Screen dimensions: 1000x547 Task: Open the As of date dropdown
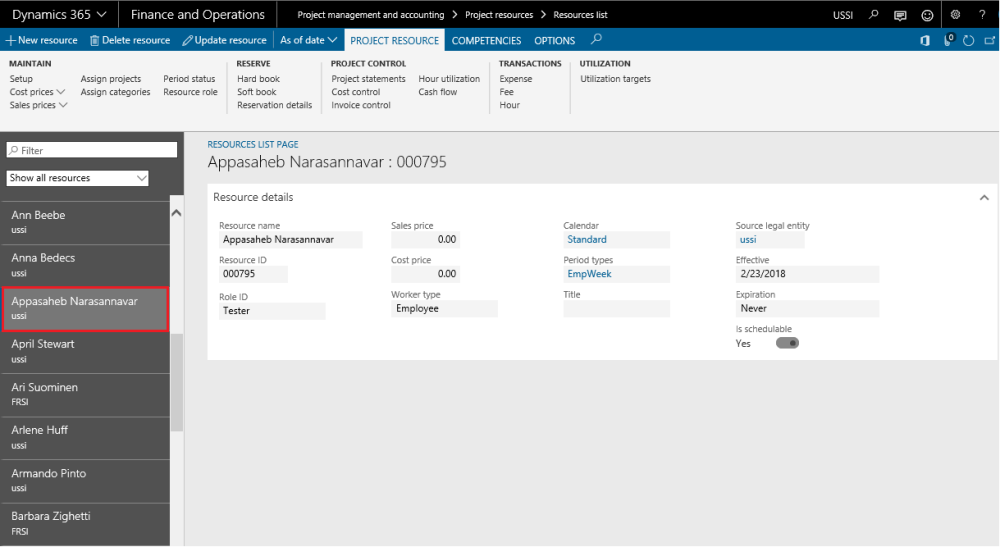pyautogui.click(x=308, y=40)
